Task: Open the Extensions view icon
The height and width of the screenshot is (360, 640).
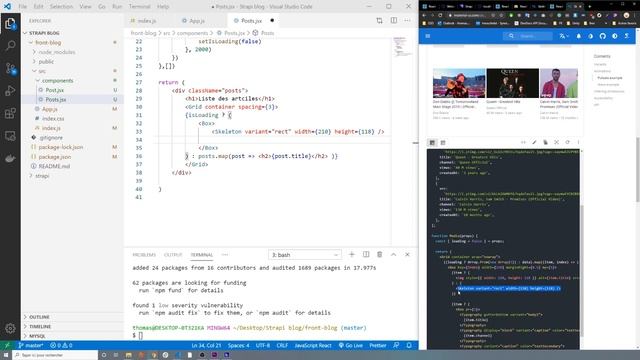Action: tap(10, 113)
